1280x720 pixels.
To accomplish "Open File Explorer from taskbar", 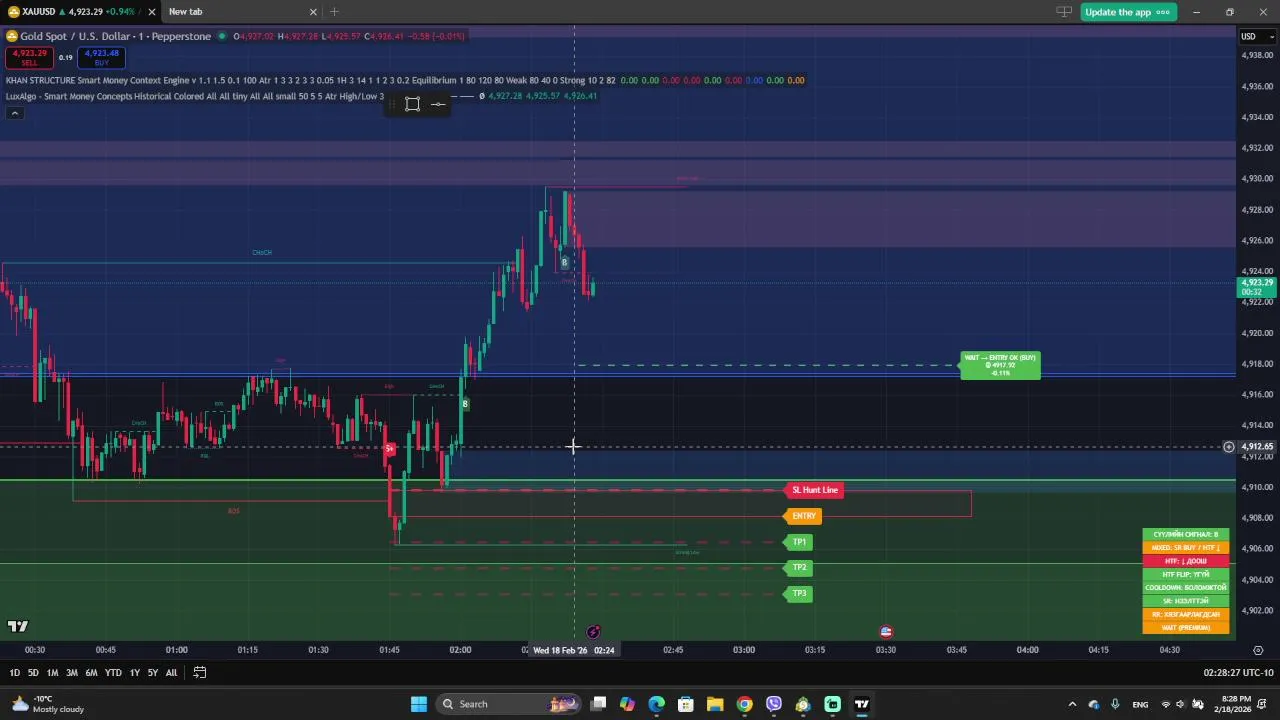I will 715,704.
